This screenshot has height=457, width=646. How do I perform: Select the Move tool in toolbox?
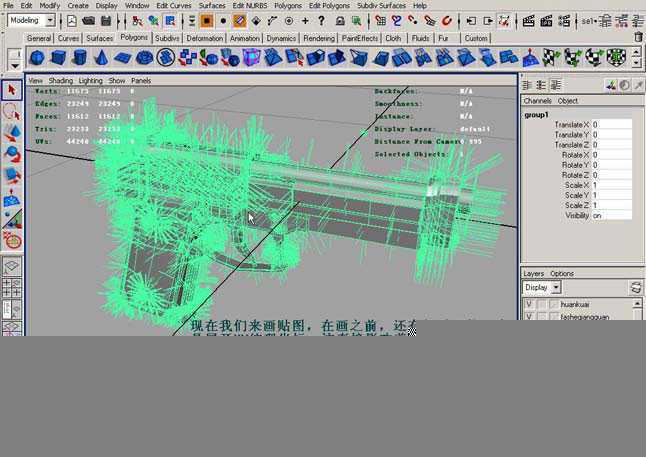[12, 133]
